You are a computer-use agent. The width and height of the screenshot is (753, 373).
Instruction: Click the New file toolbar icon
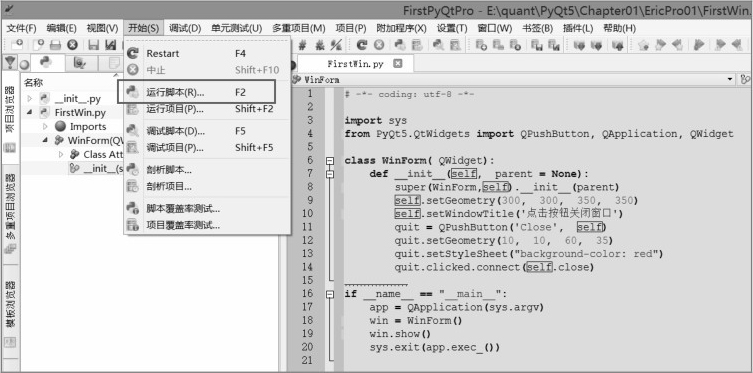pyautogui.click(x=17, y=45)
